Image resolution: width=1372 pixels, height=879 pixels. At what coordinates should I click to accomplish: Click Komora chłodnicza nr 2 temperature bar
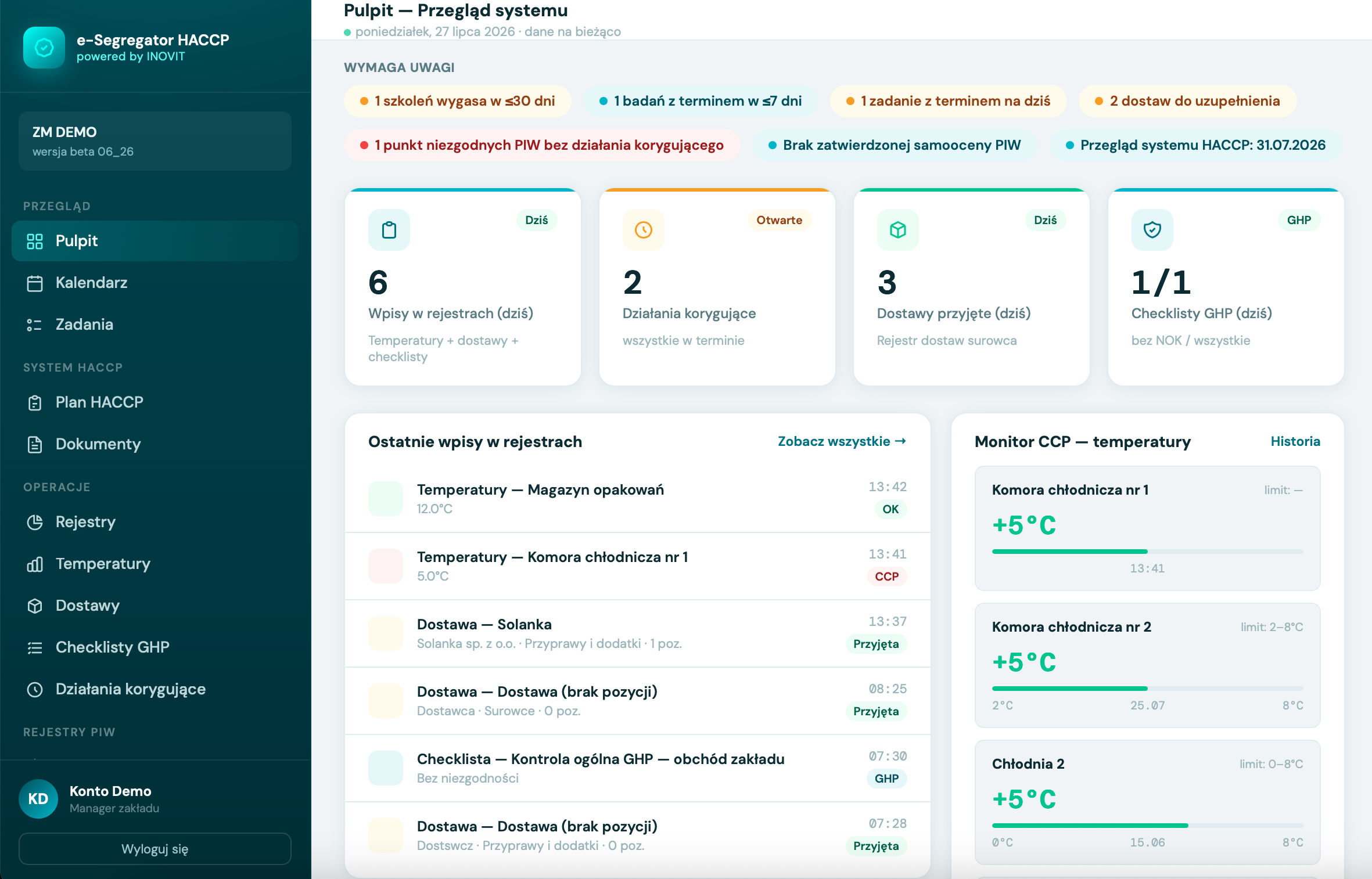[1147, 689]
